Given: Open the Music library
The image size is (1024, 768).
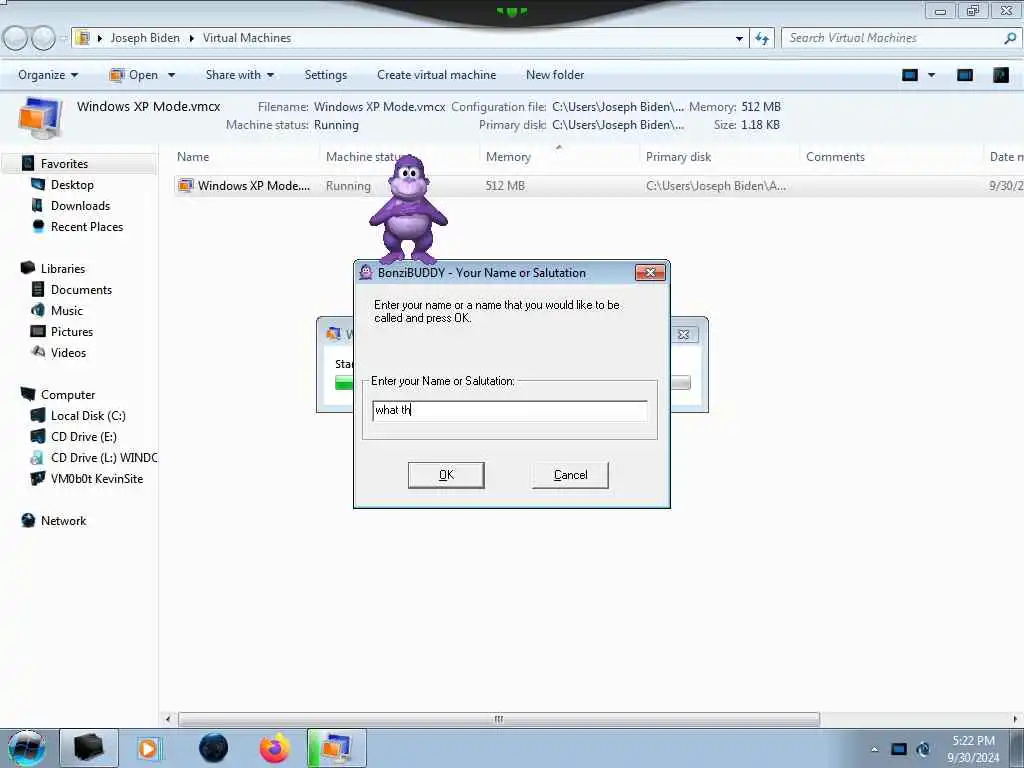Looking at the screenshot, I should tap(67, 310).
